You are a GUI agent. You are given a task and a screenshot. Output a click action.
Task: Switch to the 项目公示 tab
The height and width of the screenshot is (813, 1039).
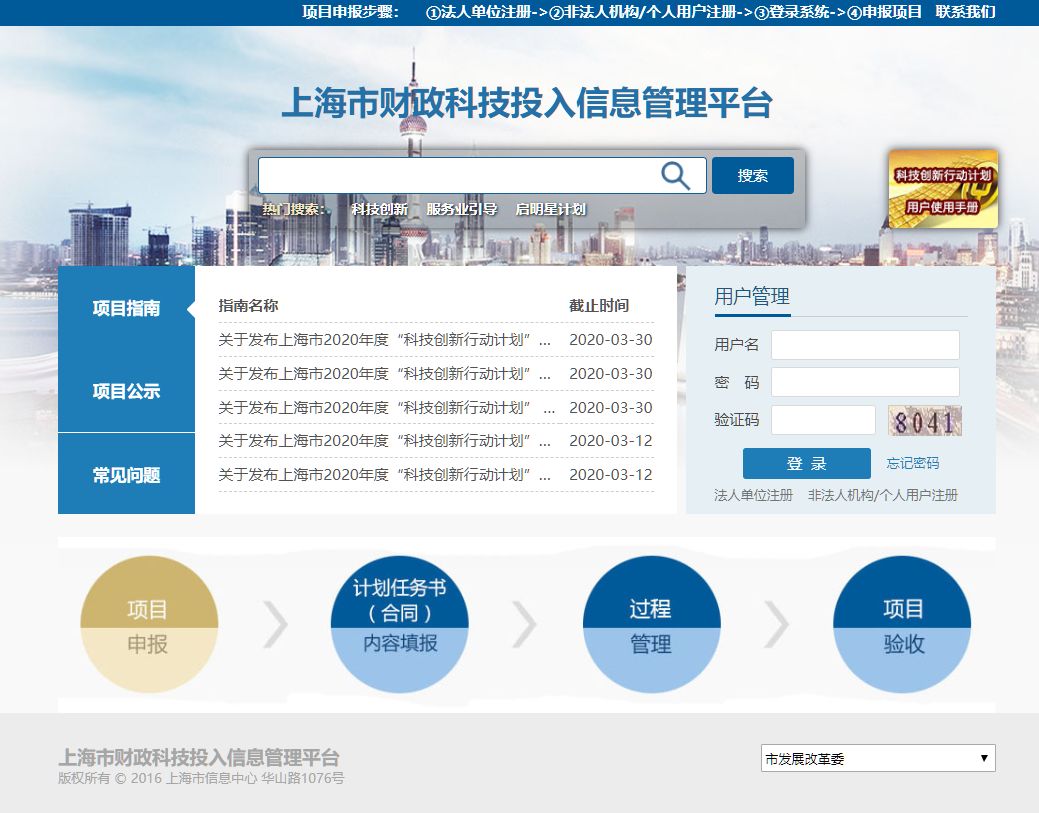[x=127, y=391]
